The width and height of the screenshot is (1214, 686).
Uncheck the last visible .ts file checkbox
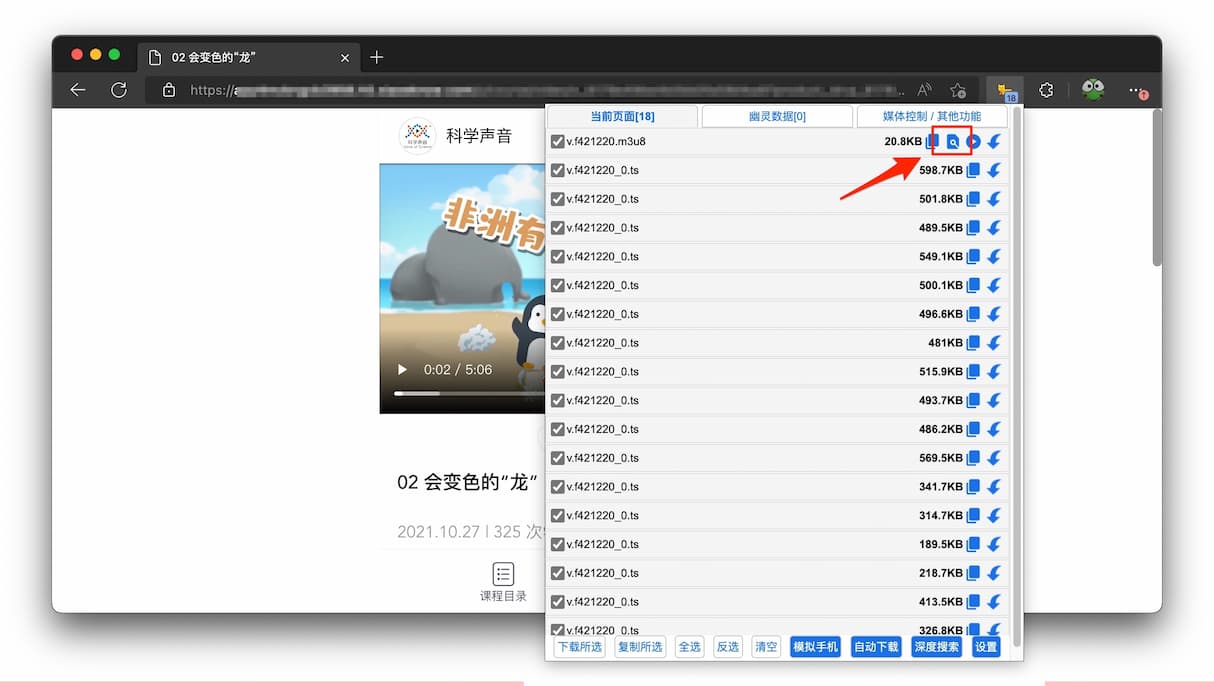(x=558, y=630)
